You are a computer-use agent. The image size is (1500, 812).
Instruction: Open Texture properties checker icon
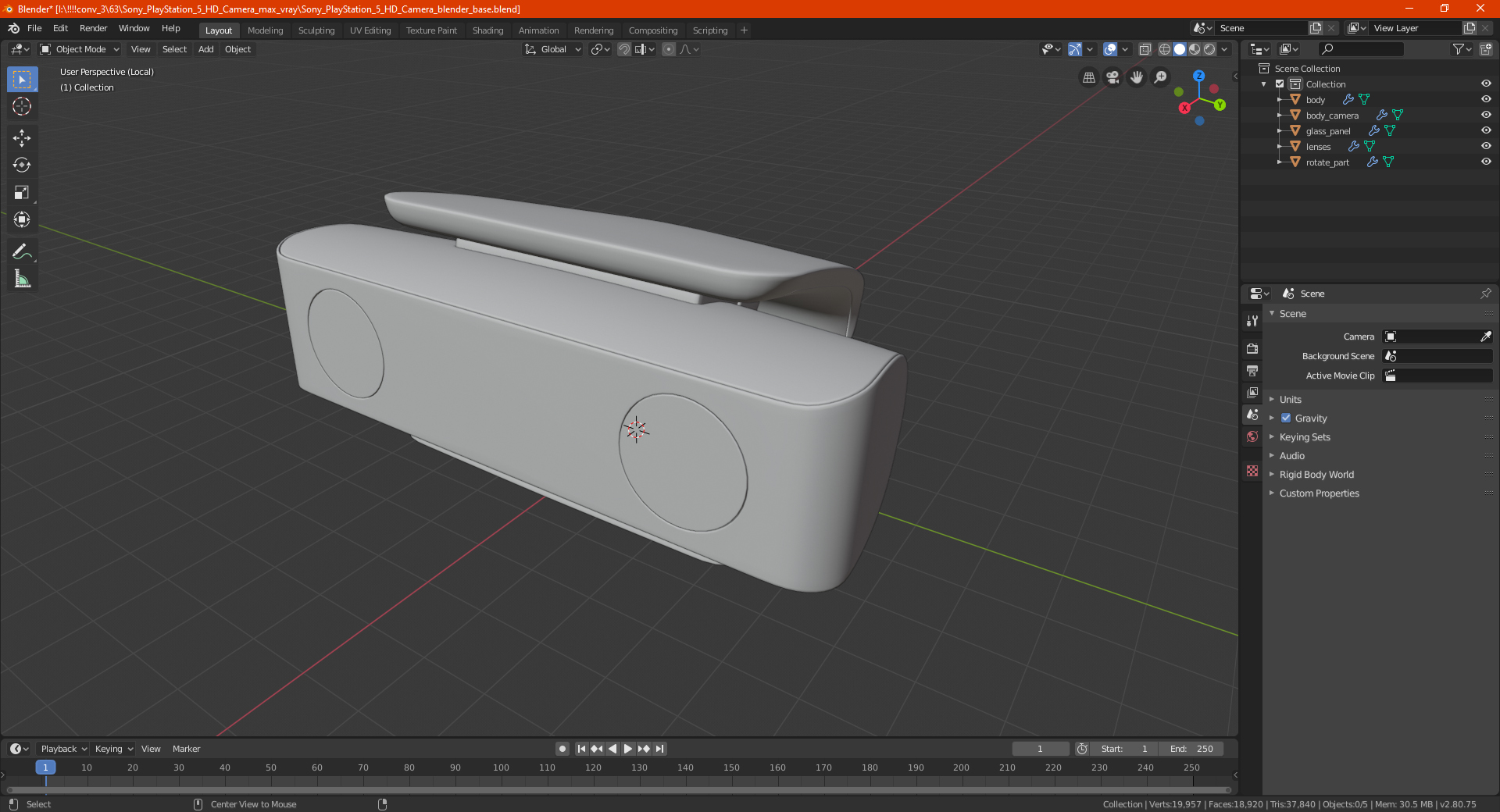[1252, 471]
